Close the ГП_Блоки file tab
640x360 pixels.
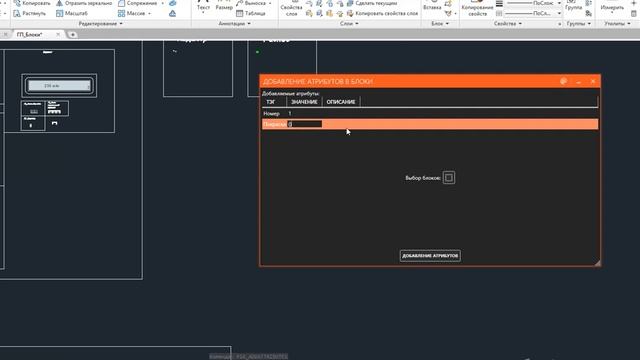[58, 34]
